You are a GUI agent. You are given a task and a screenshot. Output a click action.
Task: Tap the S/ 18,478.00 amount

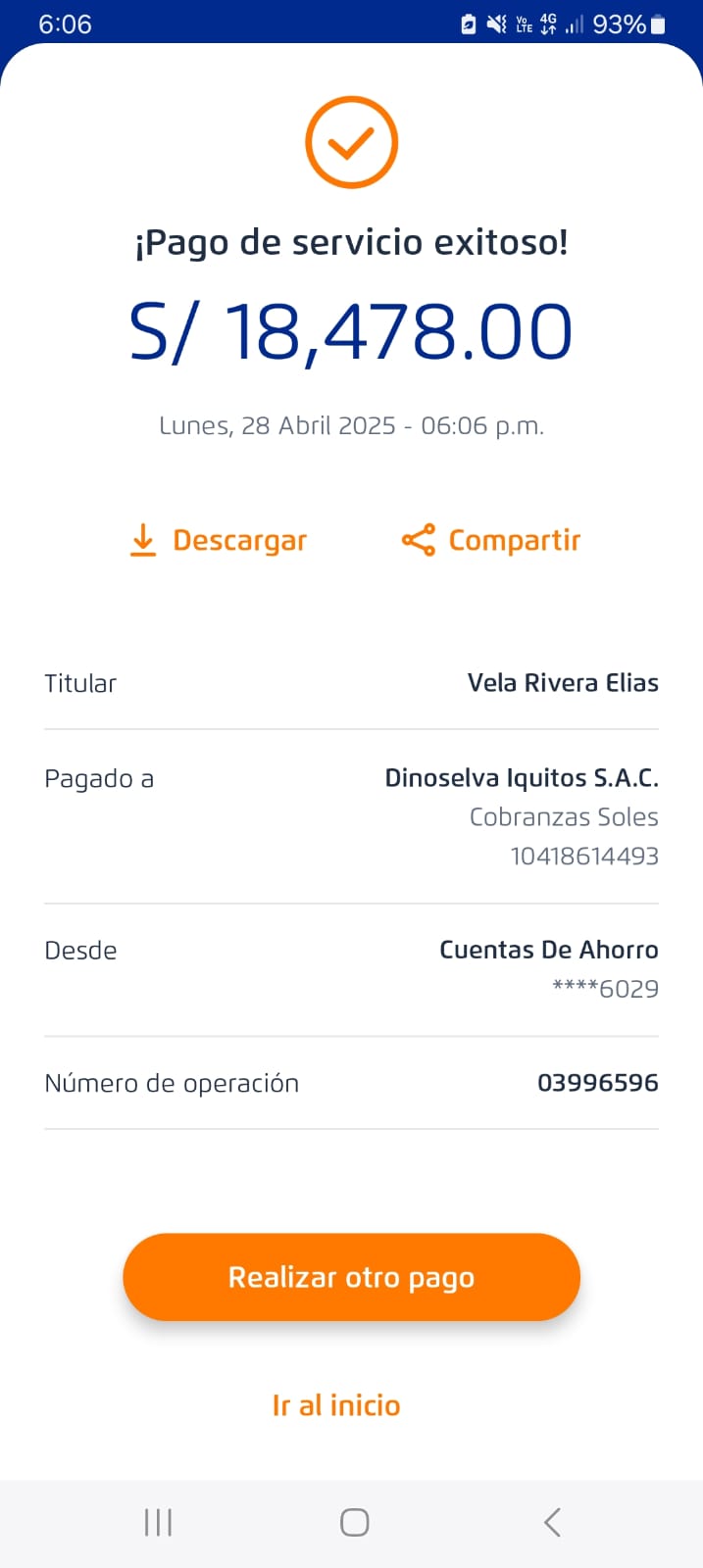pos(351,332)
